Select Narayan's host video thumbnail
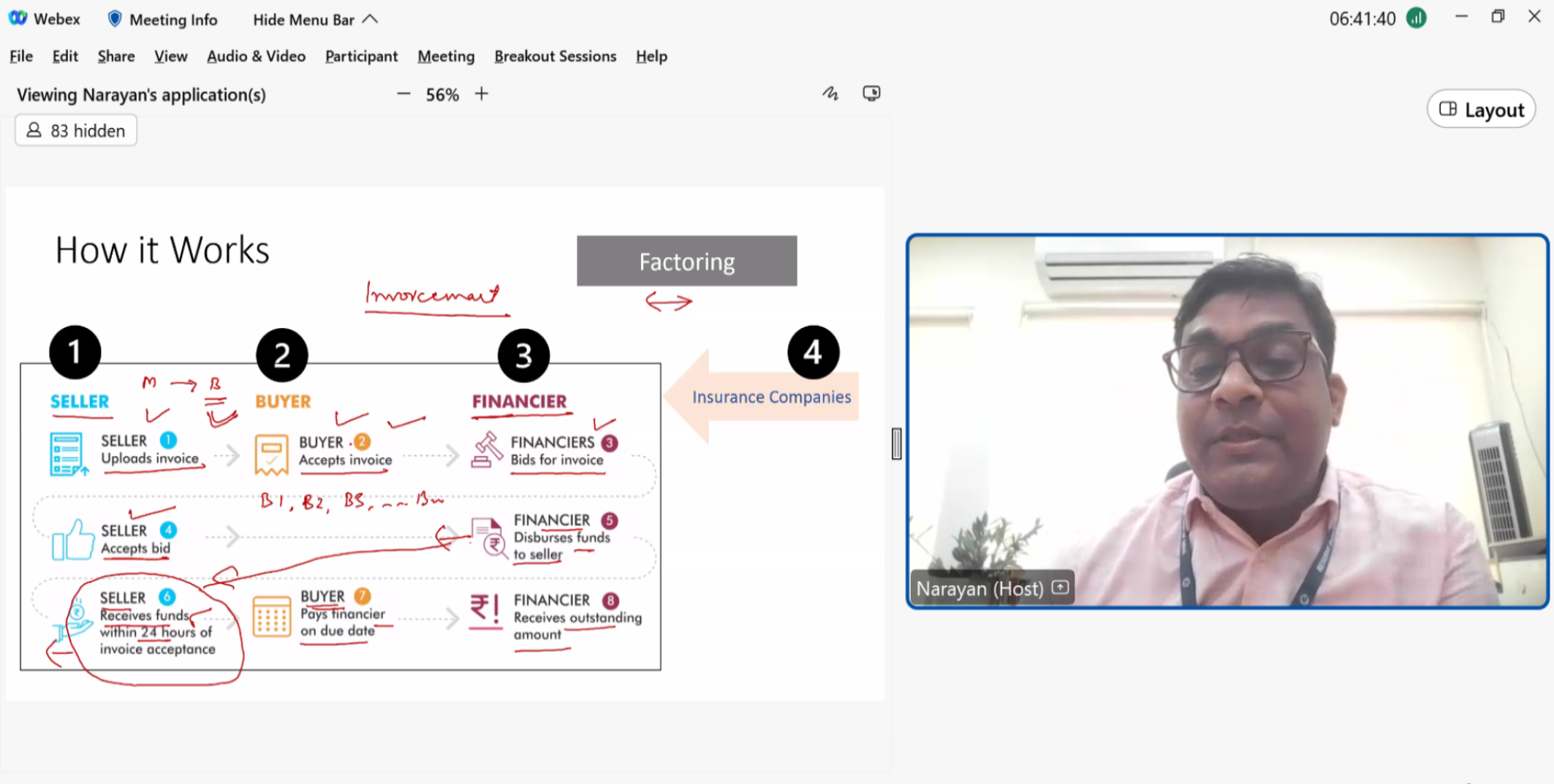Screen dimensions: 1554x784 1227,420
